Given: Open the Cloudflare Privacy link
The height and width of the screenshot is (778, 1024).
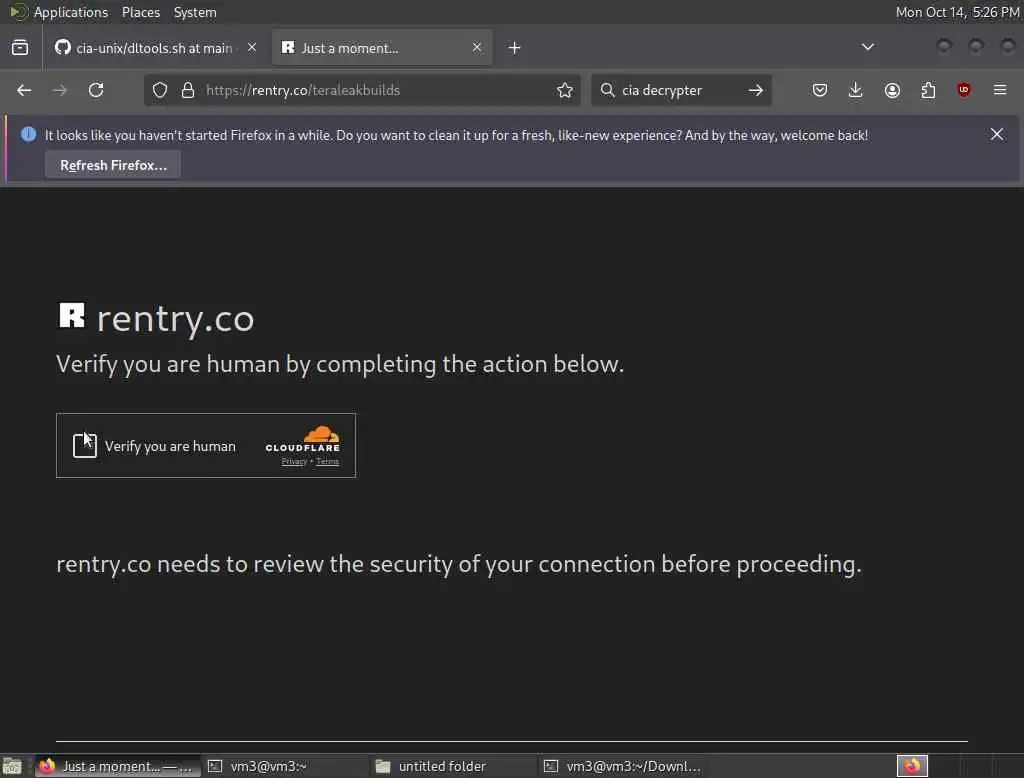Looking at the screenshot, I should 294,462.
